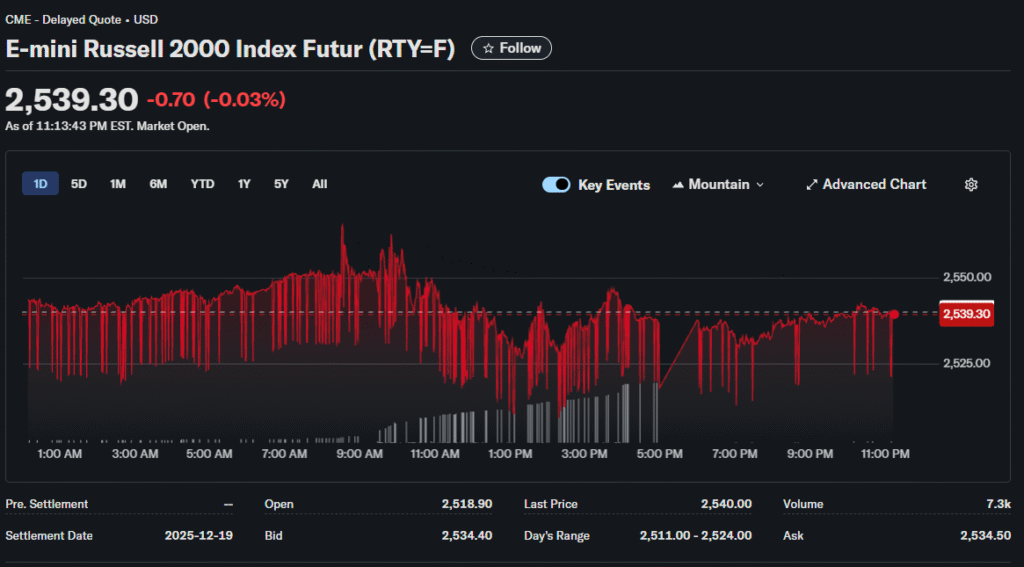Switch the chart to the 1Y range
Image resolution: width=1024 pixels, height=567 pixels.
click(x=244, y=184)
